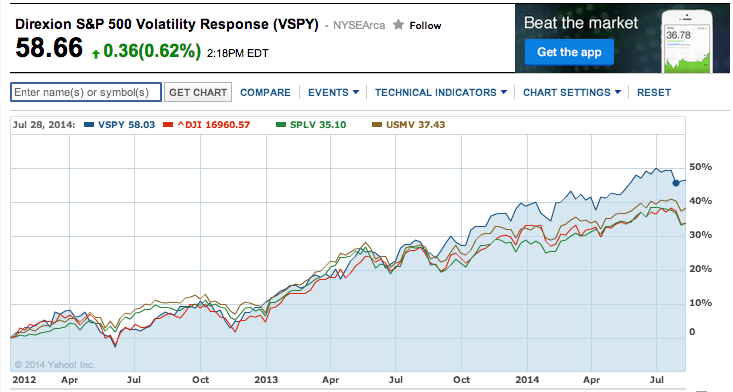733x392 pixels.
Task: Click the GET CHART button
Action: 198,92
